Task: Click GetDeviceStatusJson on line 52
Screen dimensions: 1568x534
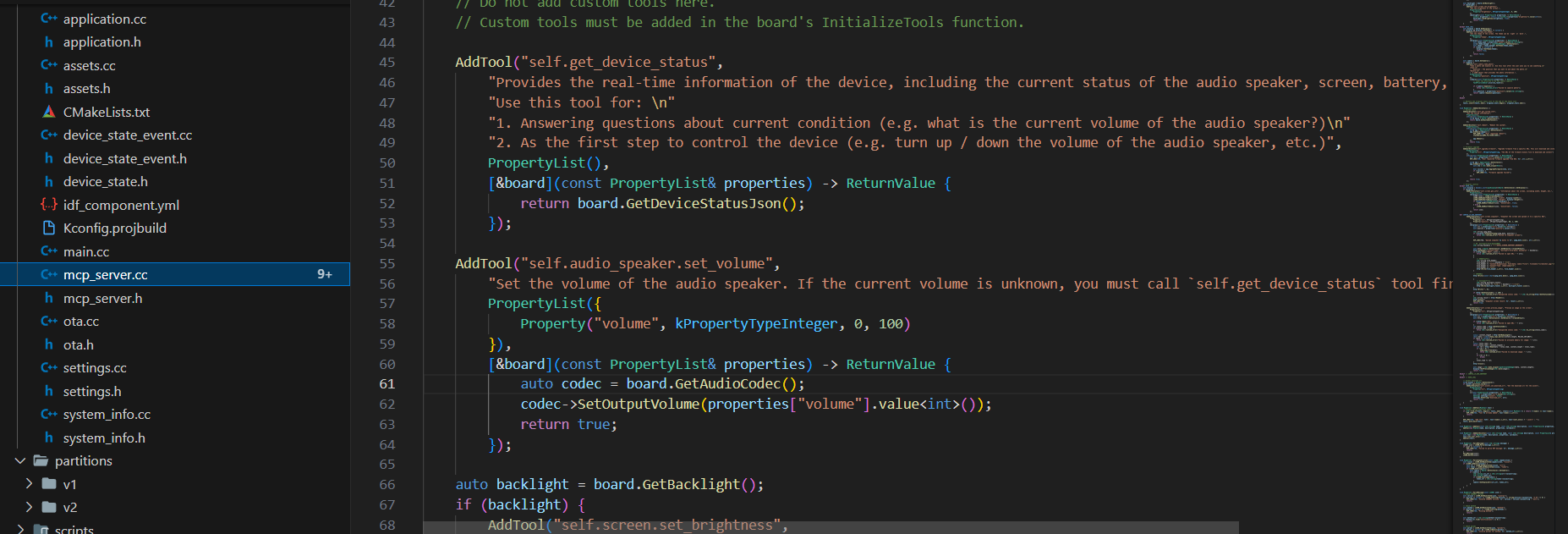Action: pos(703,203)
